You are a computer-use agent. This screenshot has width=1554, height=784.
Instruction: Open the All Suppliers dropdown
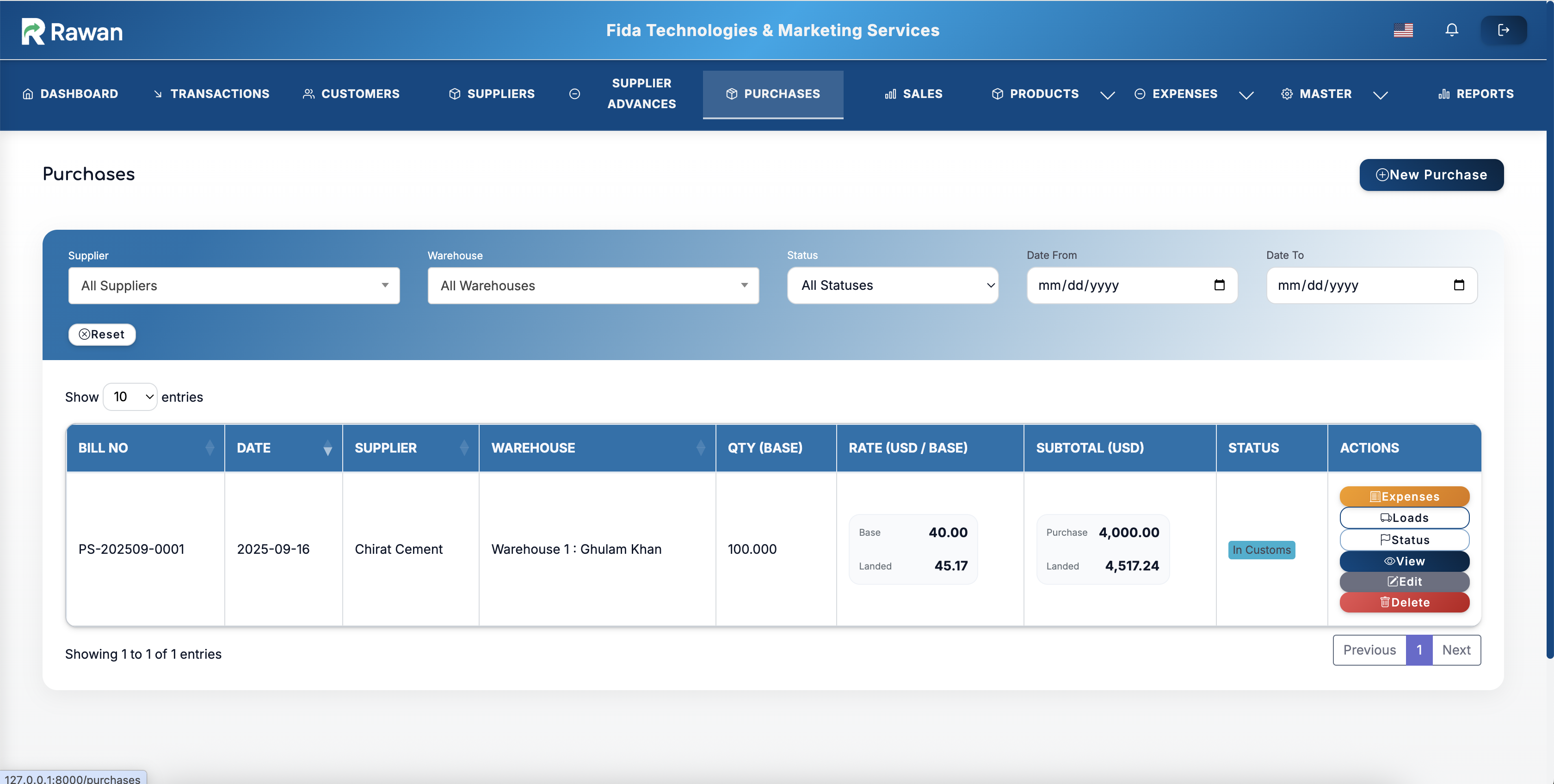(234, 286)
